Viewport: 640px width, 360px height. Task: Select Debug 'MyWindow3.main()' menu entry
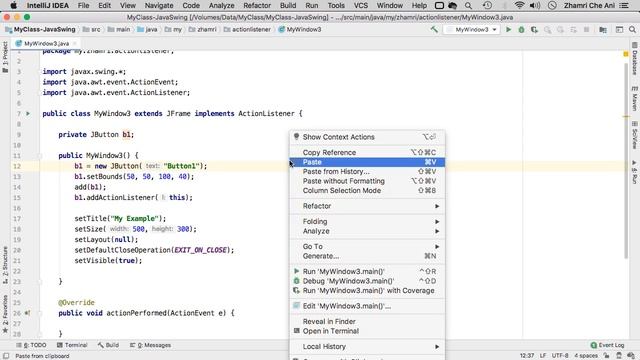tap(367, 281)
